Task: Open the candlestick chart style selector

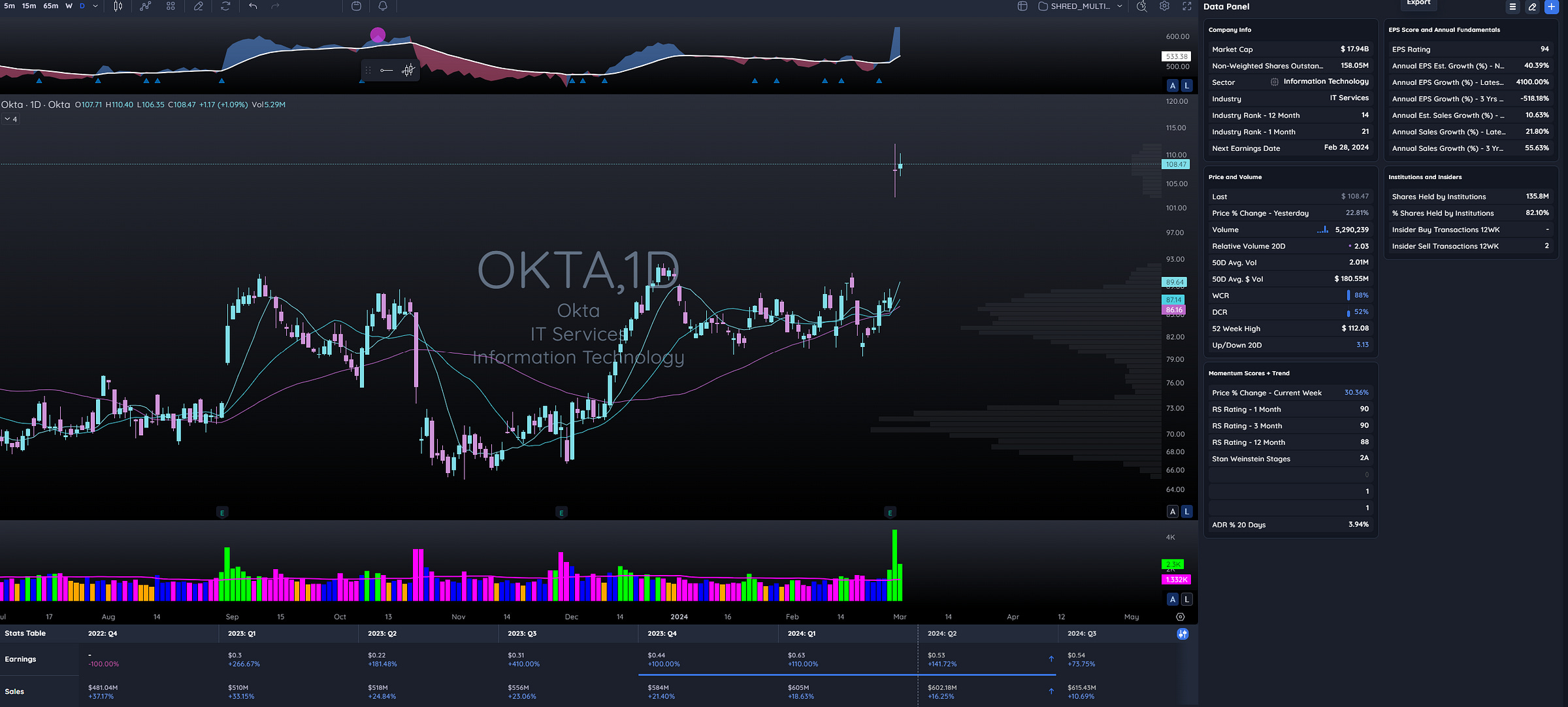Action: click(x=118, y=6)
